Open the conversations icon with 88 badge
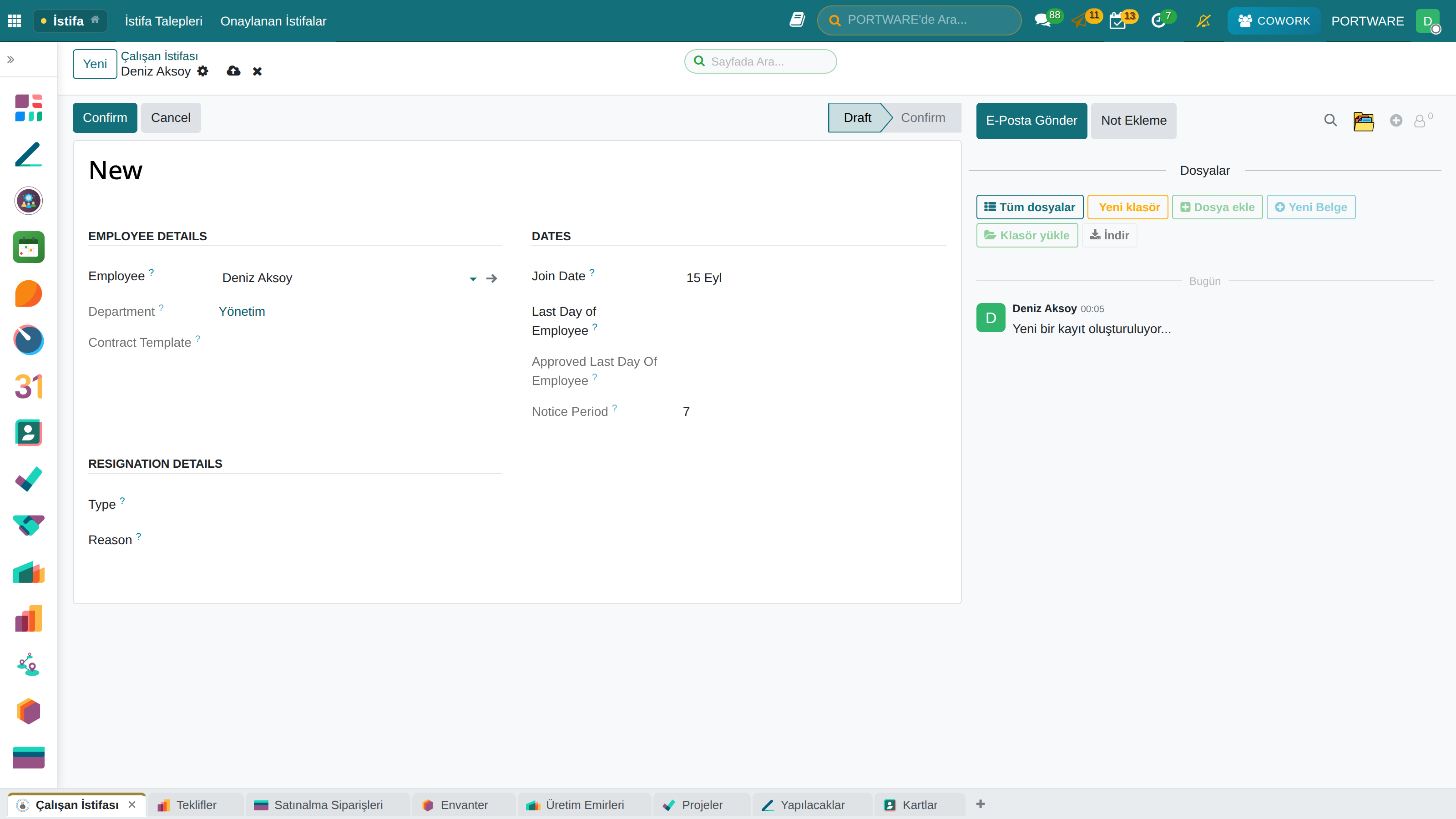Image resolution: width=1456 pixels, height=819 pixels. 1042,21
